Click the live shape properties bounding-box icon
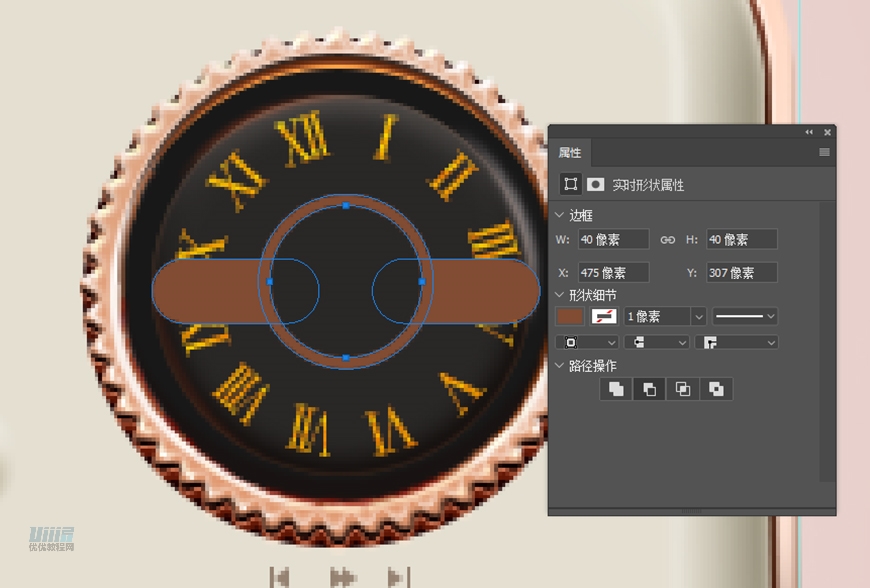The width and height of the screenshot is (870, 588). pyautogui.click(x=570, y=184)
